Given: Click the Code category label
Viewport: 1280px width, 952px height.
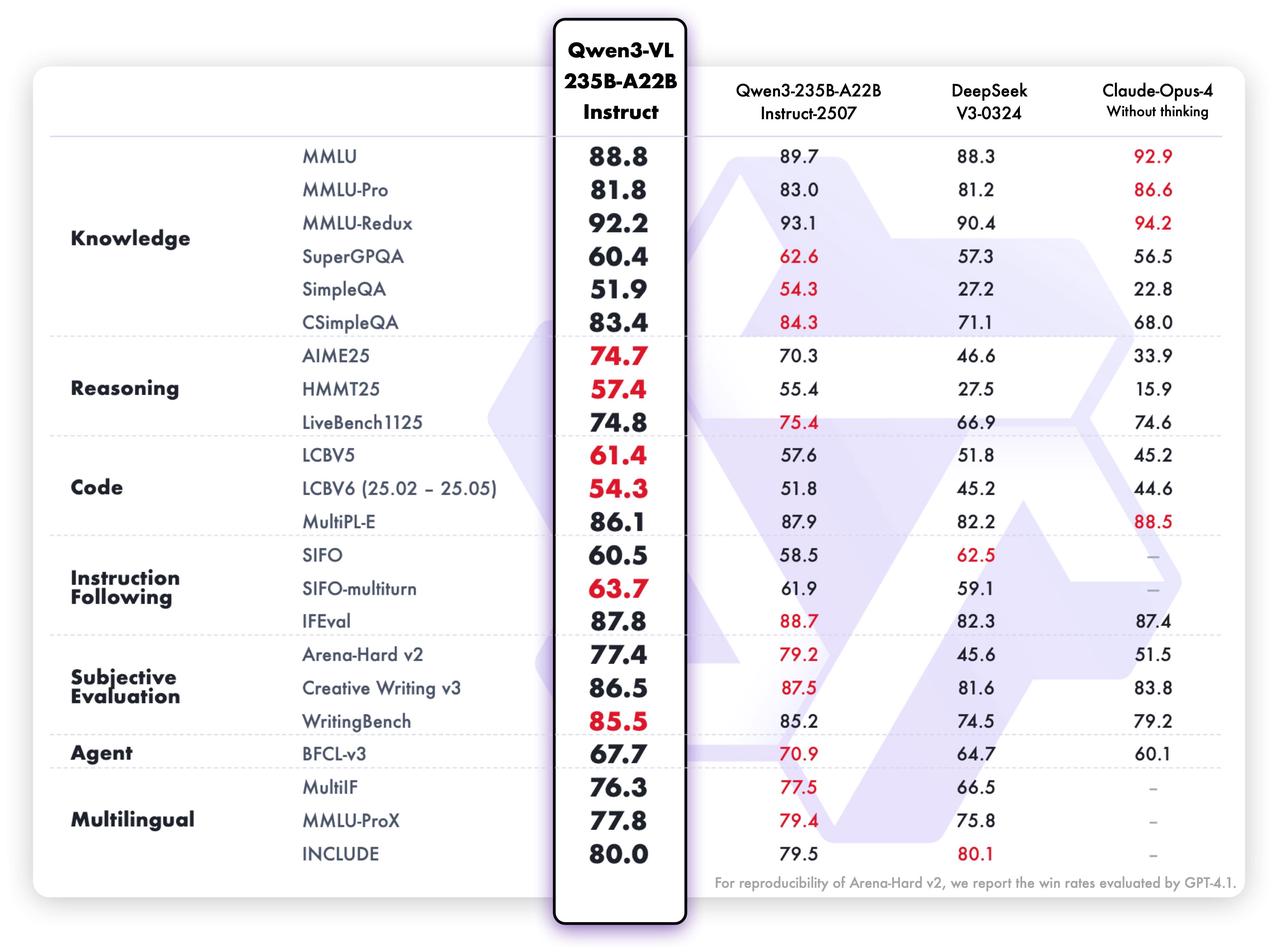Looking at the screenshot, I should [x=97, y=488].
